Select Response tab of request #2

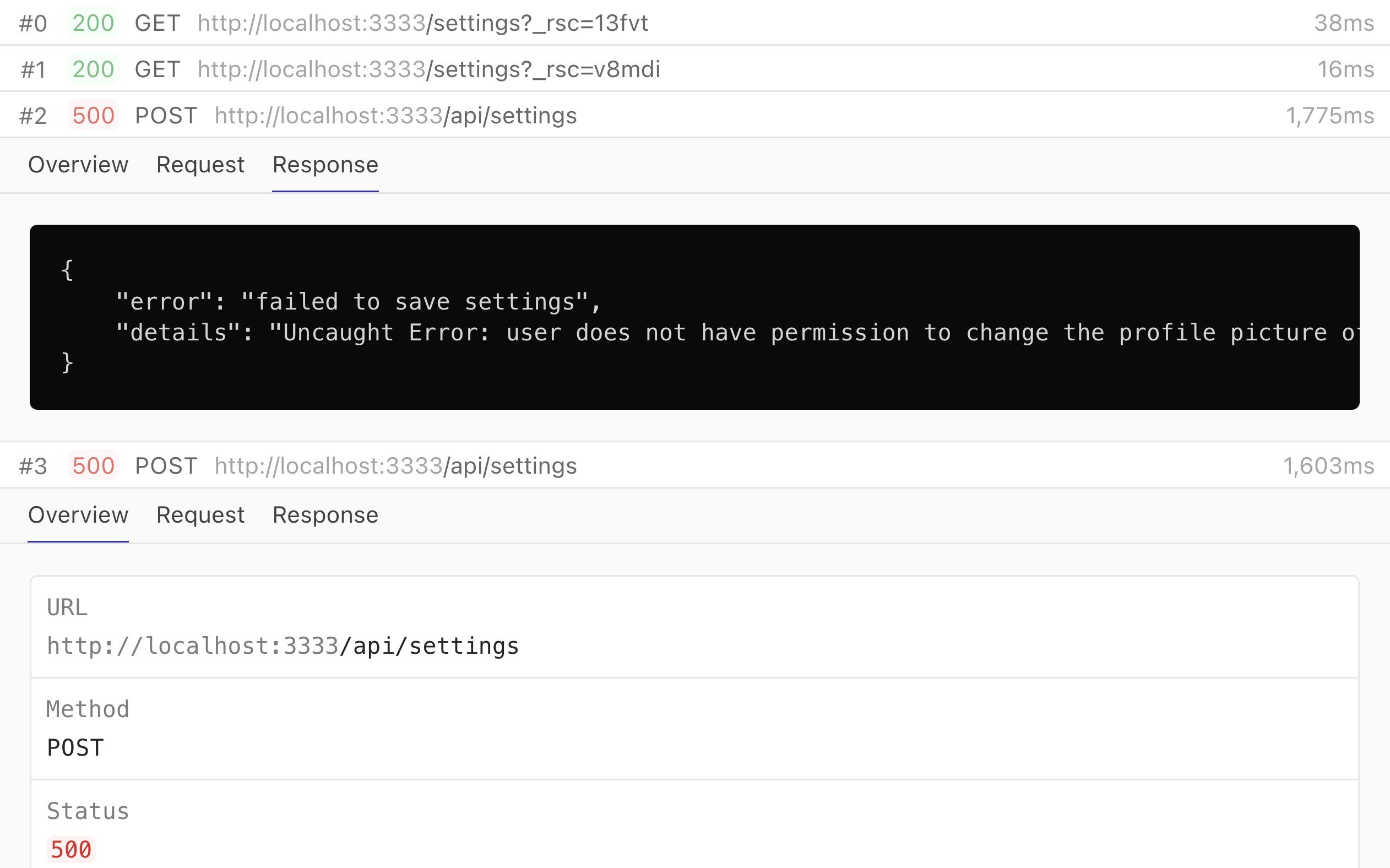pyautogui.click(x=325, y=165)
